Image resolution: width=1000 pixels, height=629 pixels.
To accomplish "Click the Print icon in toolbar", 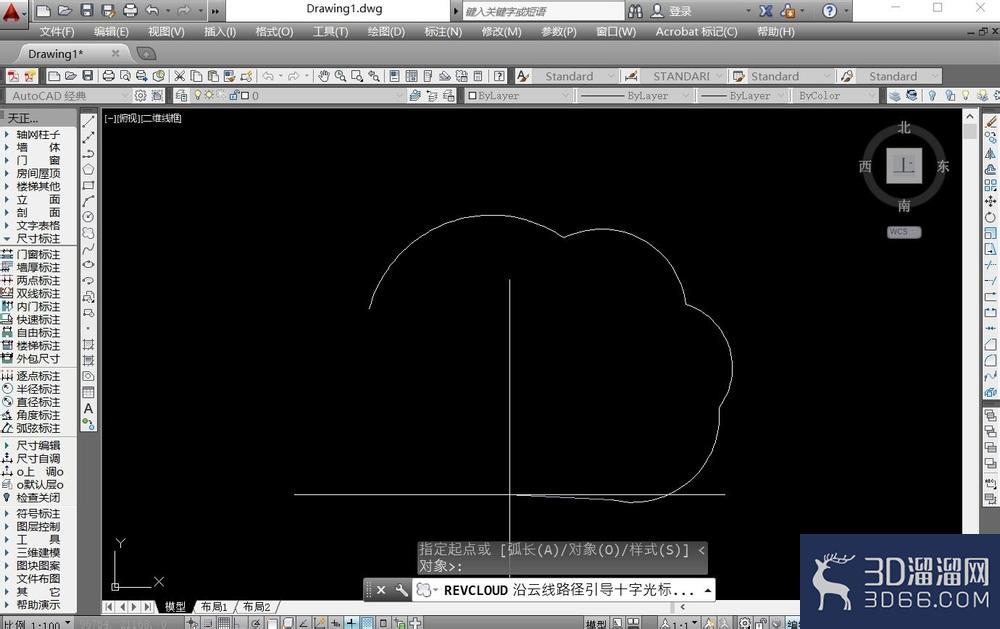I will [x=109, y=77].
